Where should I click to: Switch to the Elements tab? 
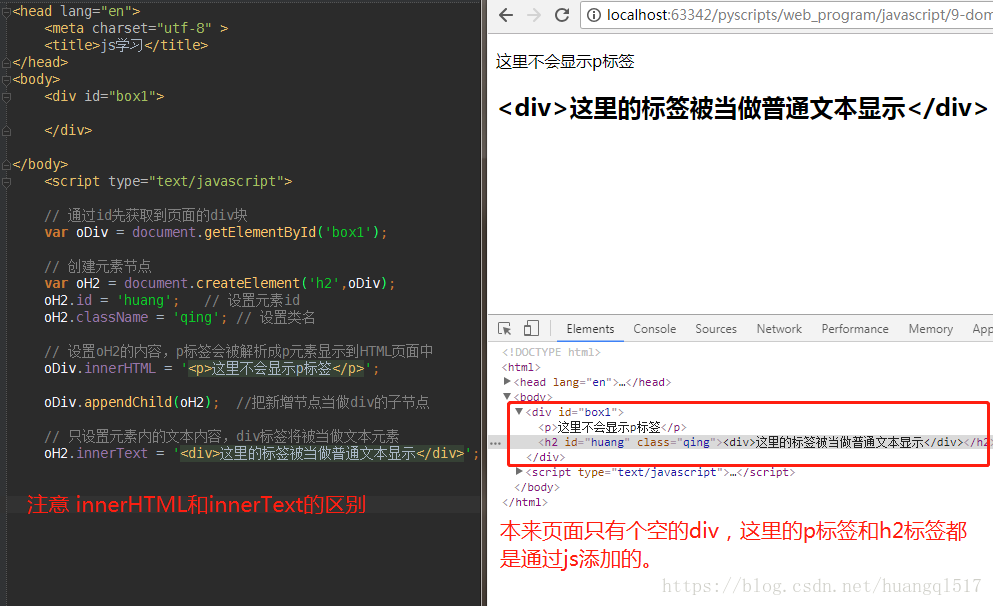tap(590, 329)
